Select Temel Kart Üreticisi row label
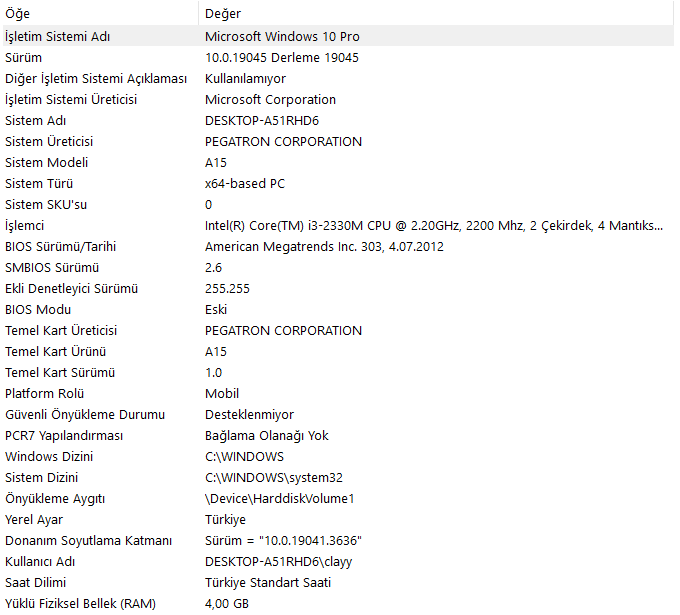 61,330
